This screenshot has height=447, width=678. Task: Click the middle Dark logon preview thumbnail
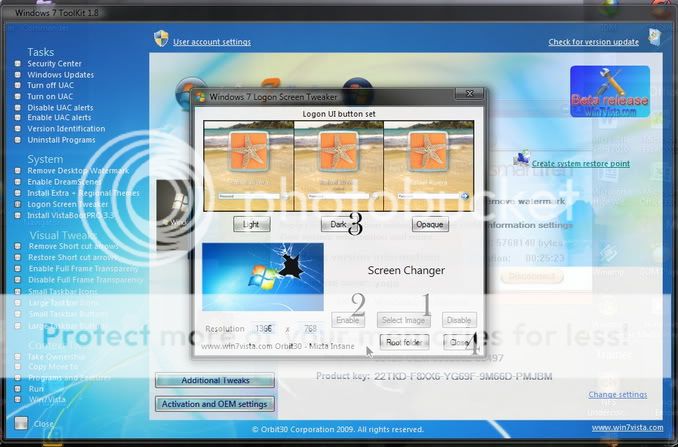339,166
